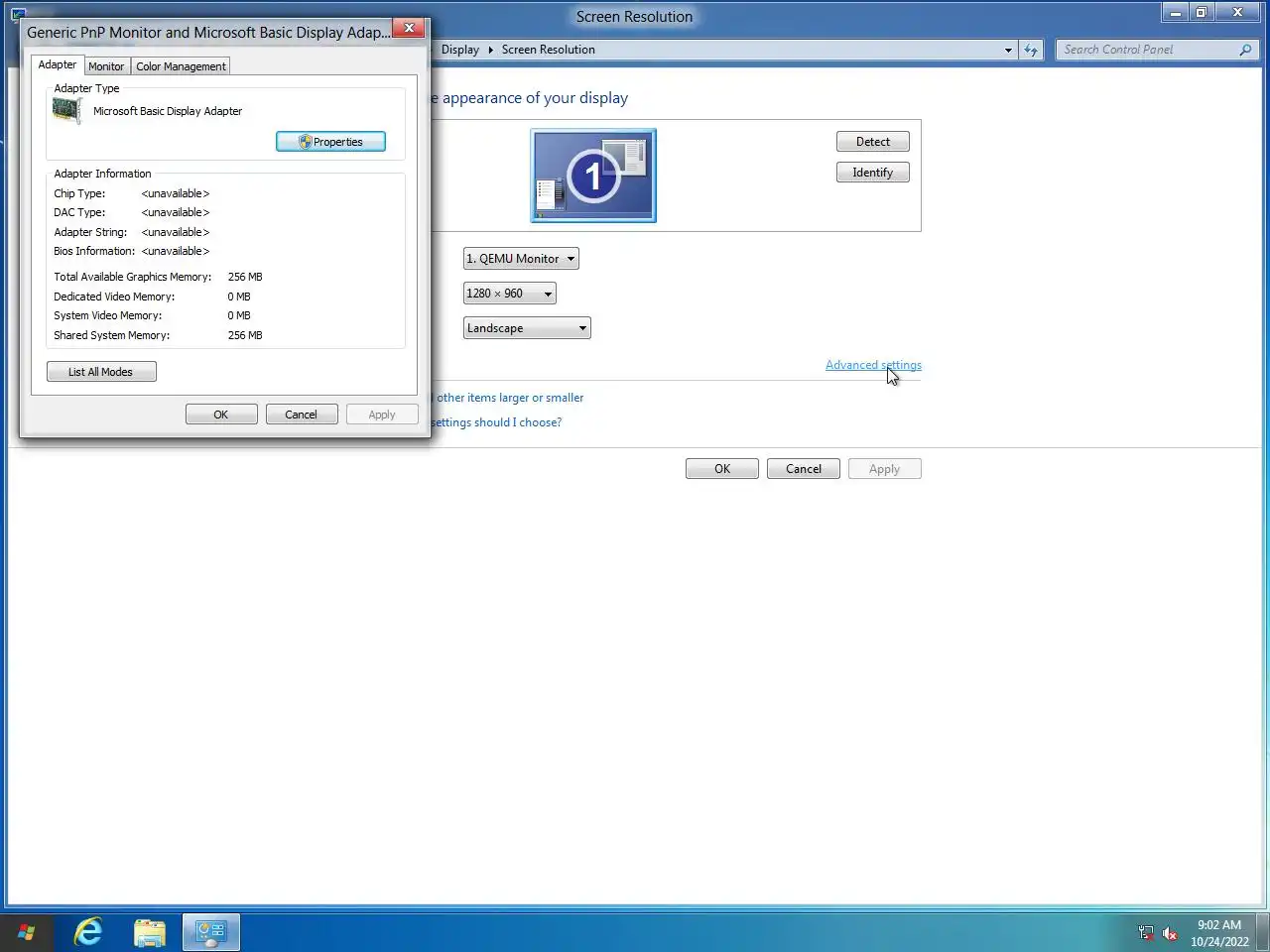
Task: Click the search magnifier icon
Action: [x=1245, y=50]
